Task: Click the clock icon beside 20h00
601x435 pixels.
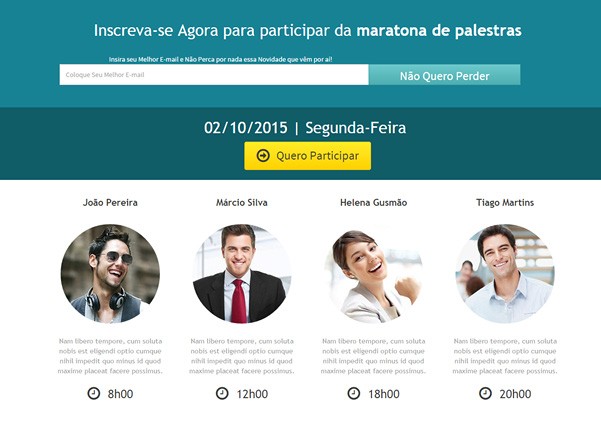Action: coord(485,393)
